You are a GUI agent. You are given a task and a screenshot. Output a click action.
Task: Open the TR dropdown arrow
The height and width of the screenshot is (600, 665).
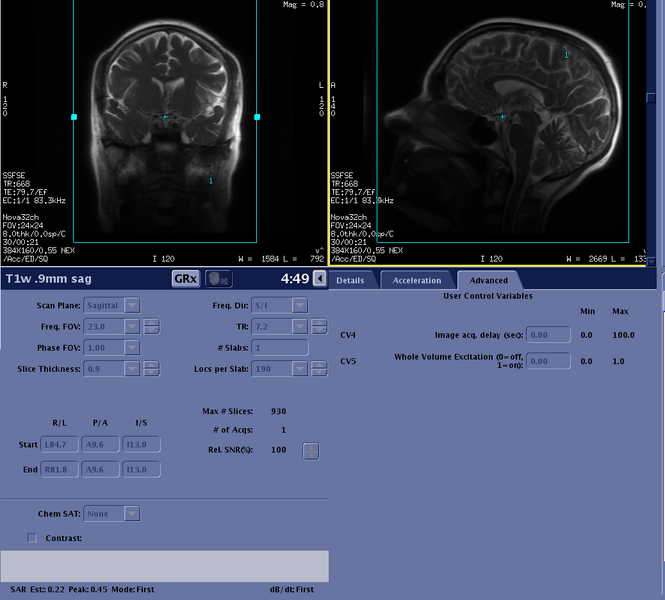point(299,327)
